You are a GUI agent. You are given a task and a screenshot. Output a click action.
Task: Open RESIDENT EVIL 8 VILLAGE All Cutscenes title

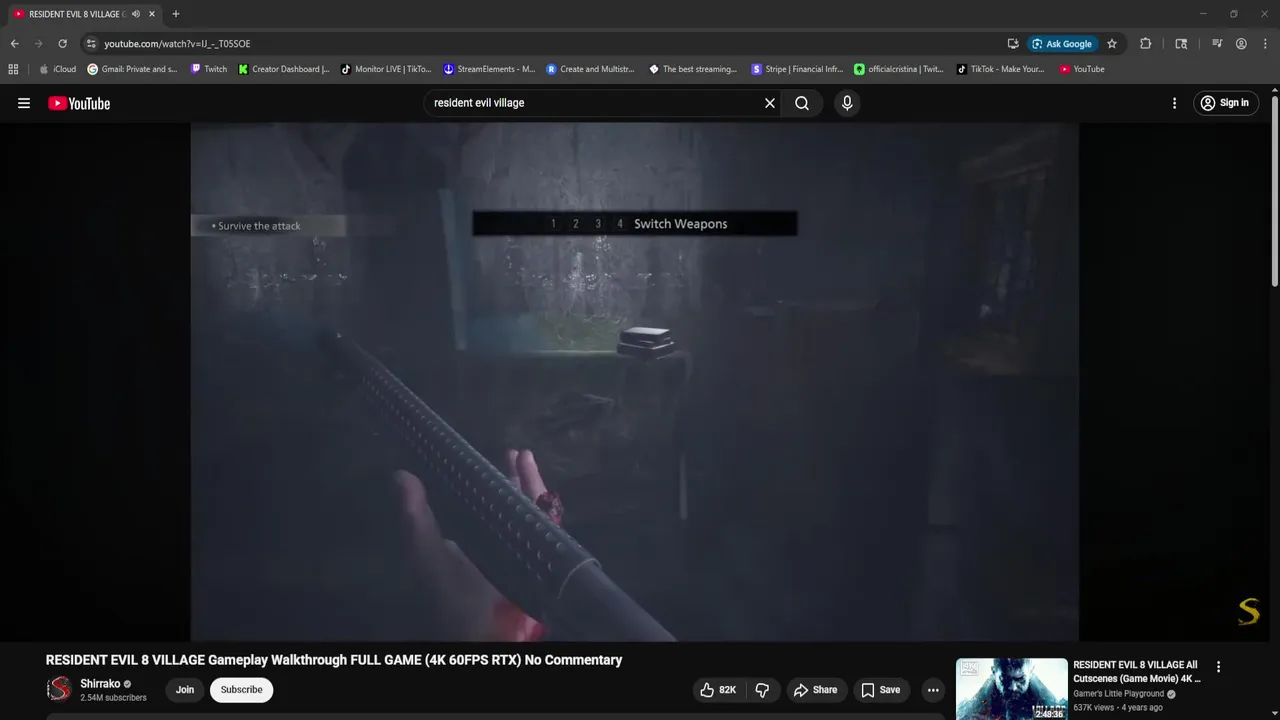(1137, 671)
